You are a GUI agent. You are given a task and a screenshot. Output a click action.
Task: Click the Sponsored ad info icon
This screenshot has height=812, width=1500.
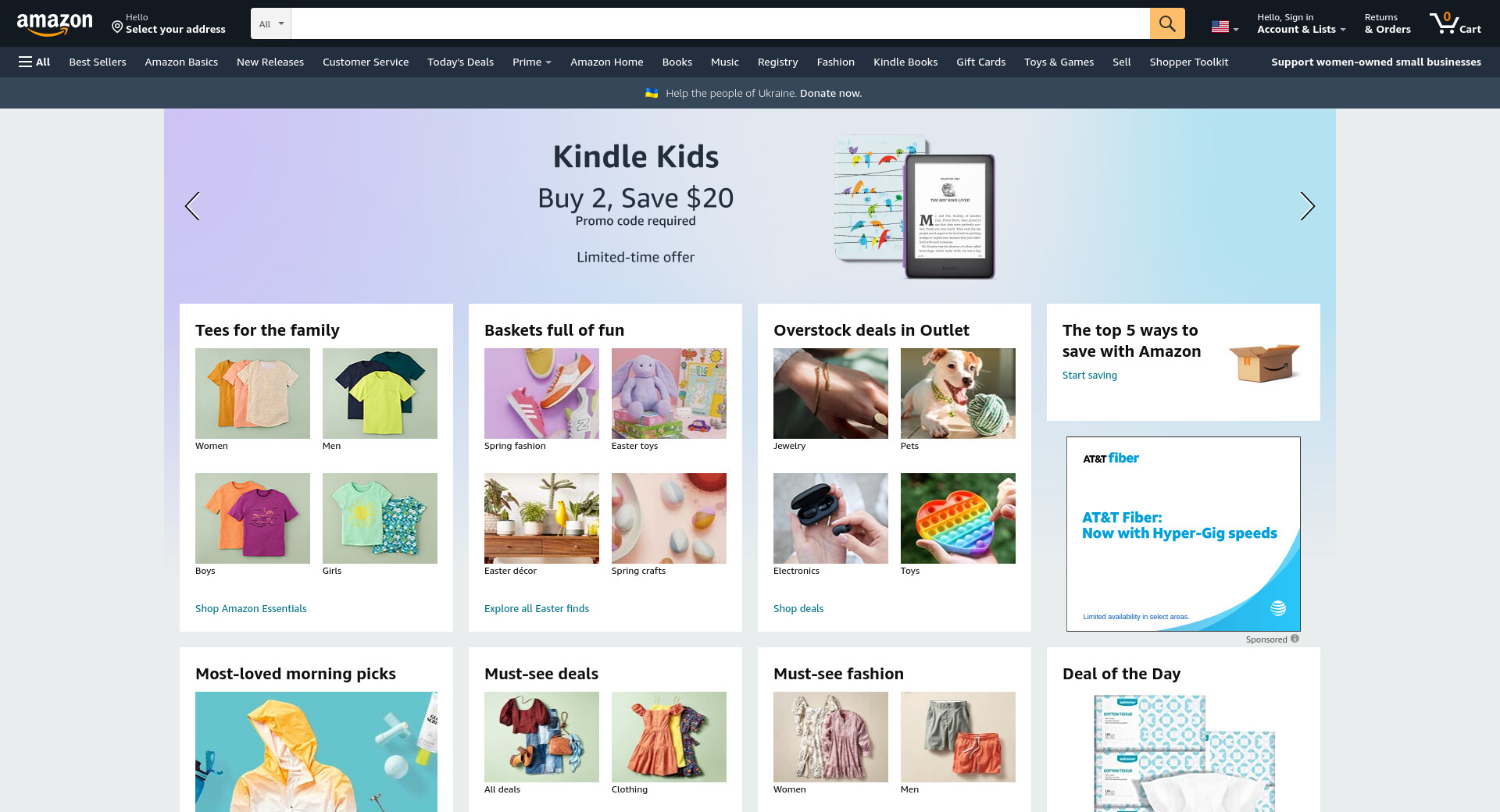pyautogui.click(x=1295, y=639)
